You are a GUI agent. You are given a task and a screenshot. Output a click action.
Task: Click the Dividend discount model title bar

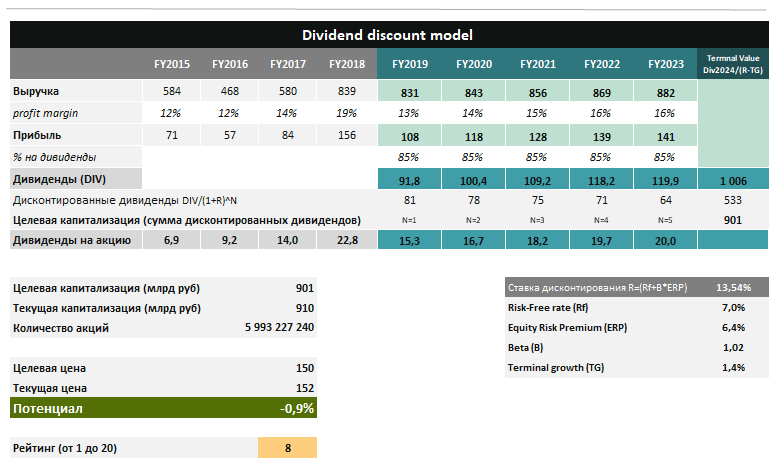point(388,35)
